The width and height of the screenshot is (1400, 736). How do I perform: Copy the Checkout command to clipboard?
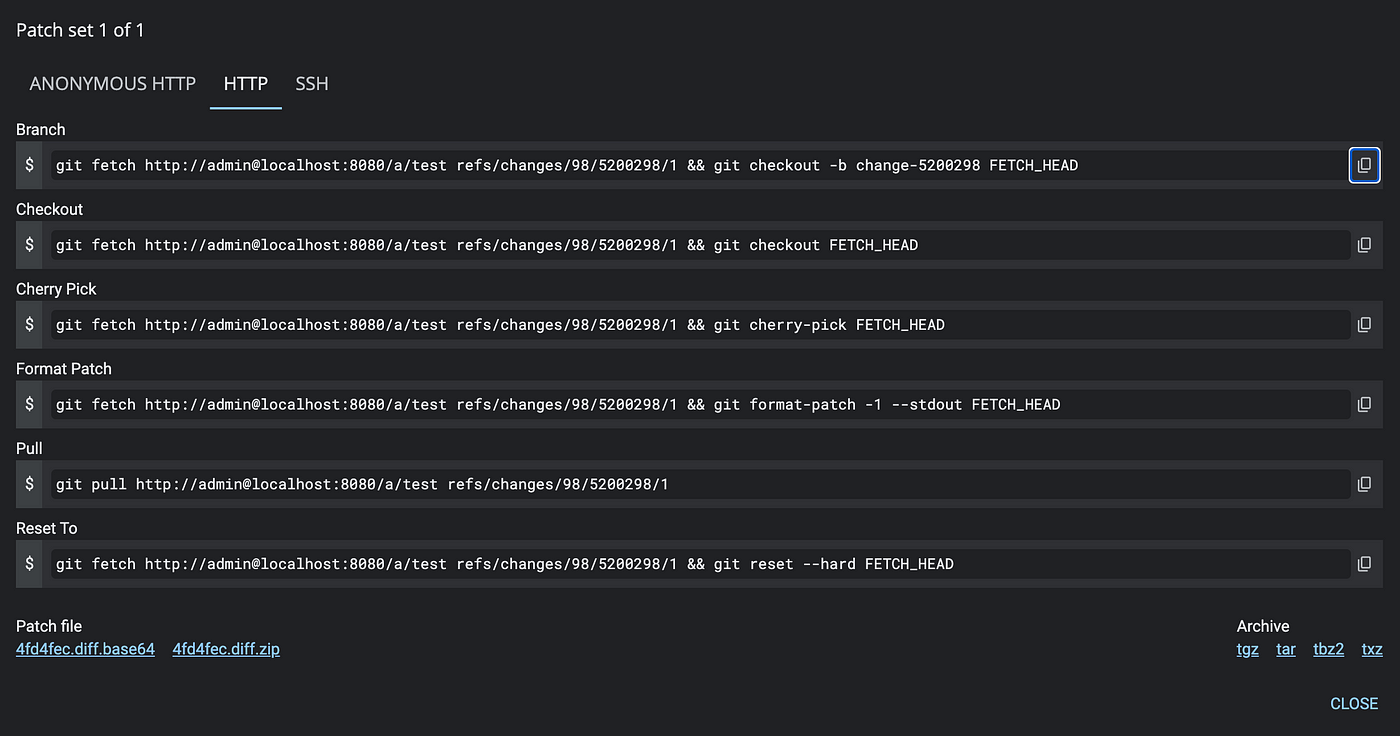tap(1364, 245)
